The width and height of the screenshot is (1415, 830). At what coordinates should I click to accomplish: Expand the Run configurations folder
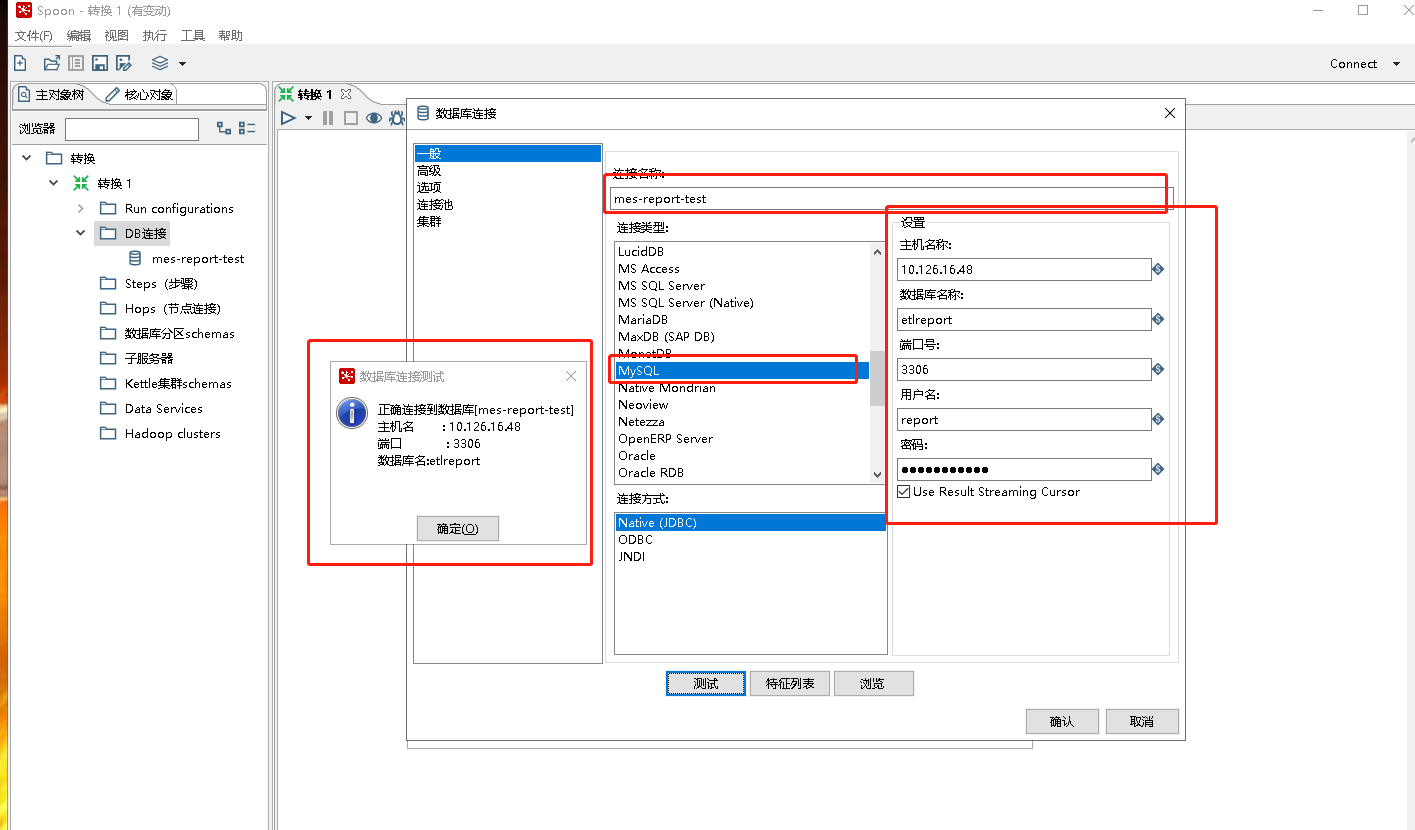pos(81,208)
